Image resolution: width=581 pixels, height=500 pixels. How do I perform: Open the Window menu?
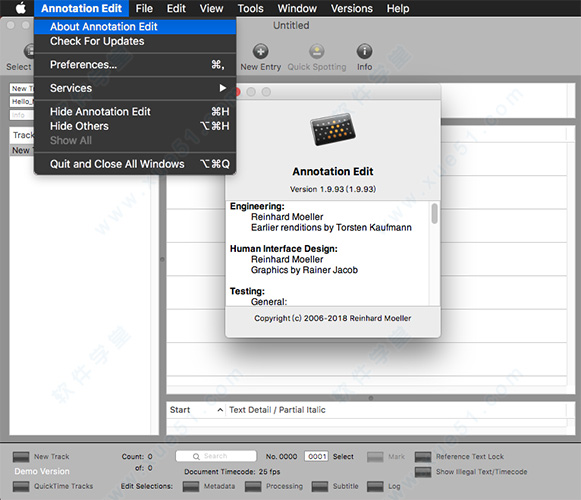point(297,8)
